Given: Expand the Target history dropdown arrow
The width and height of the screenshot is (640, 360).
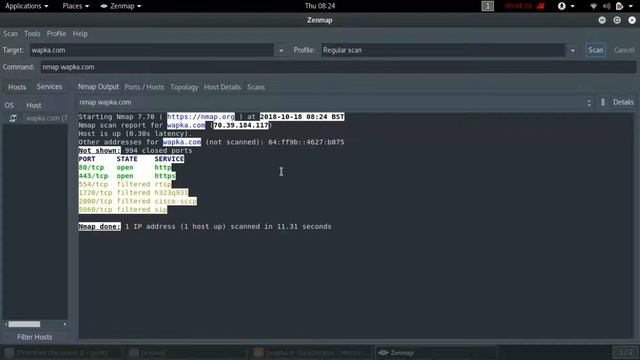Looking at the screenshot, I should [281, 51].
